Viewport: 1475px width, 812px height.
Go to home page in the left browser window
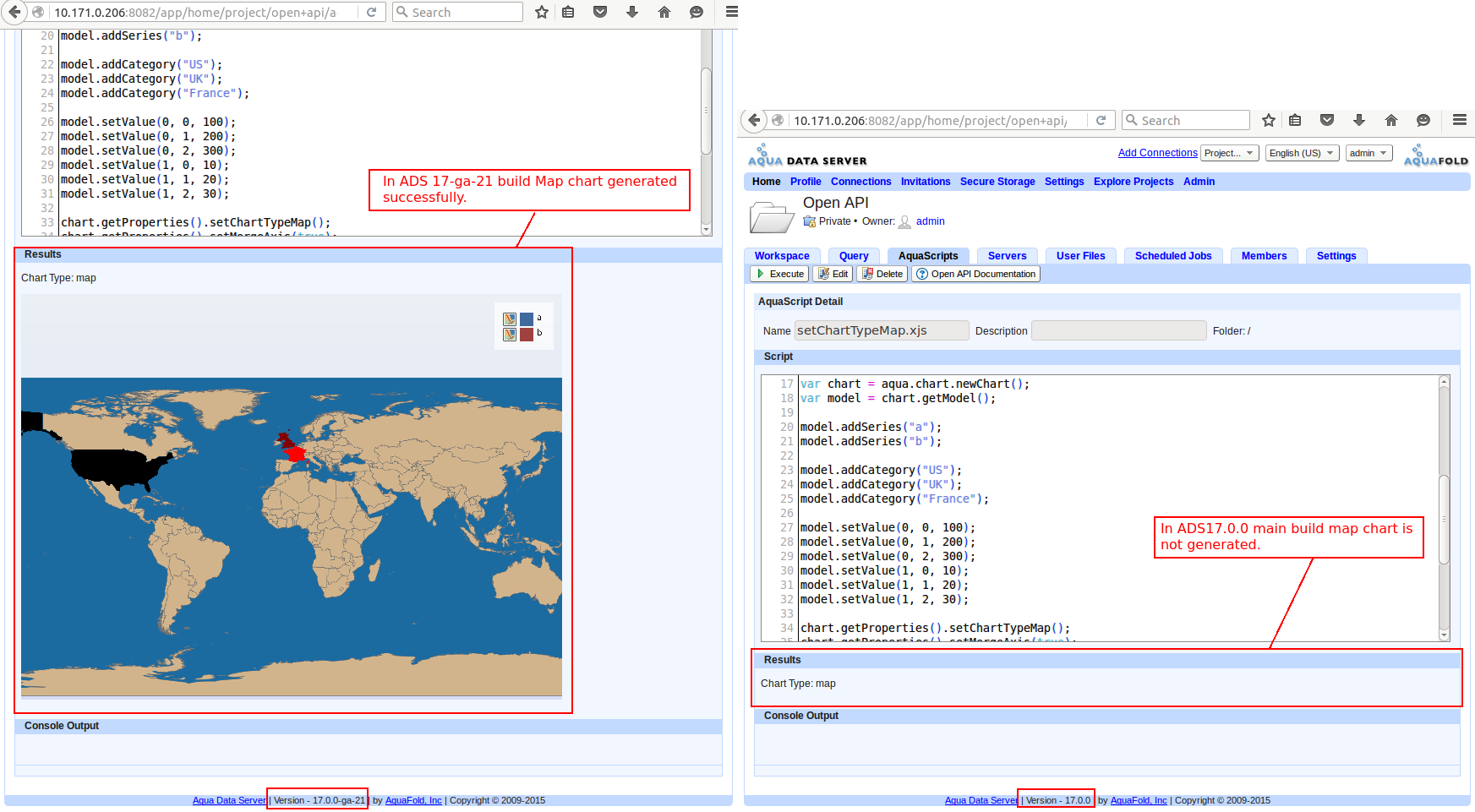coord(664,12)
